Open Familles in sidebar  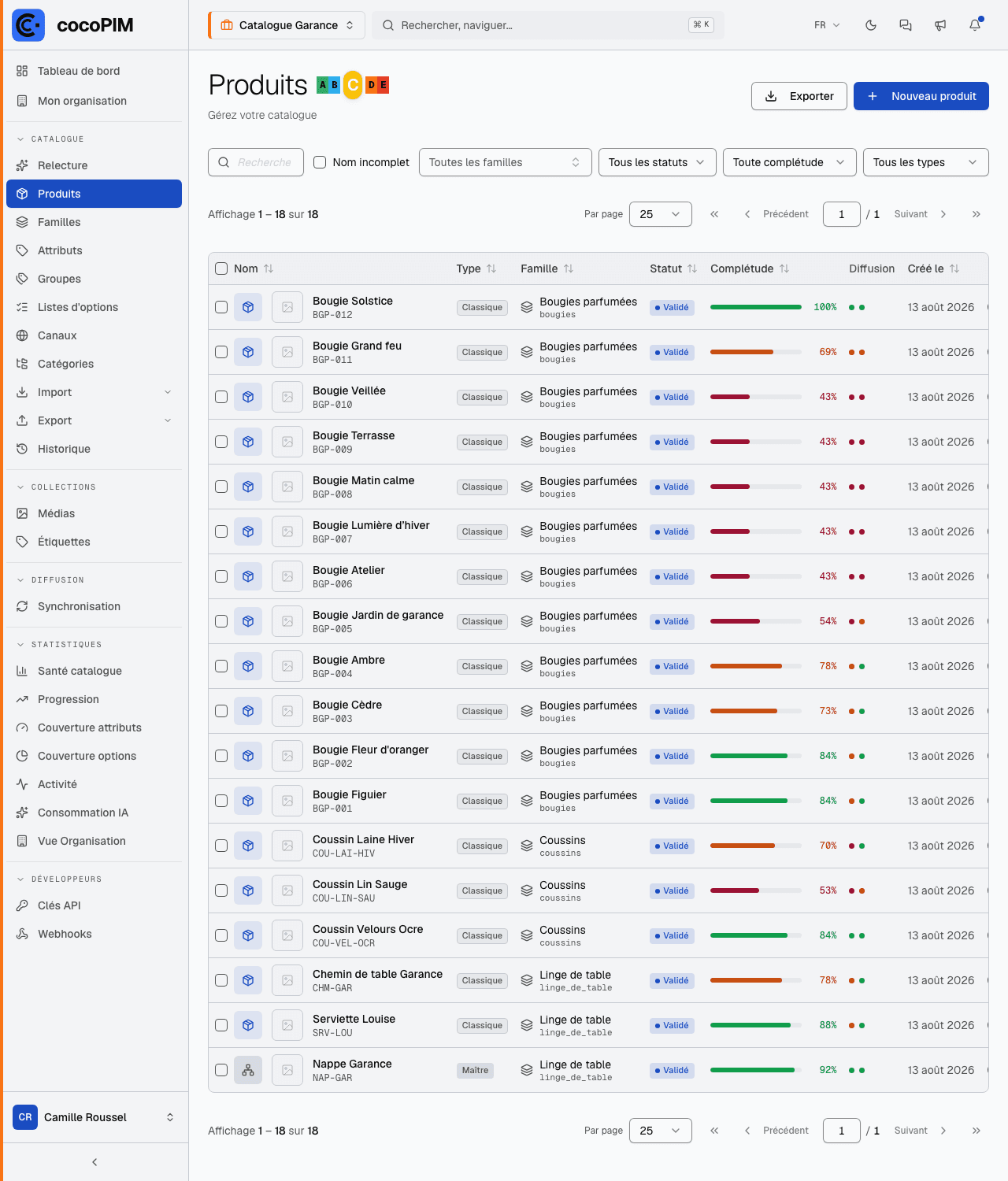94,222
